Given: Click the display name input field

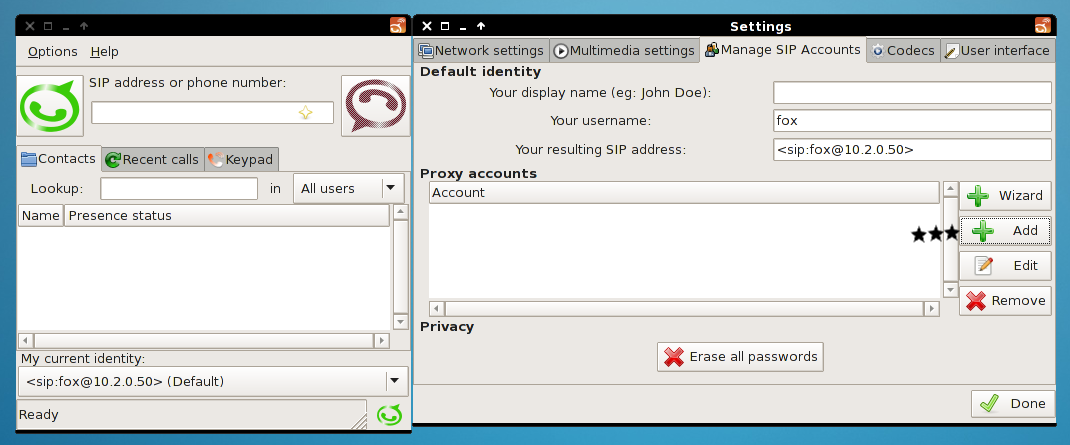Looking at the screenshot, I should tap(912, 93).
